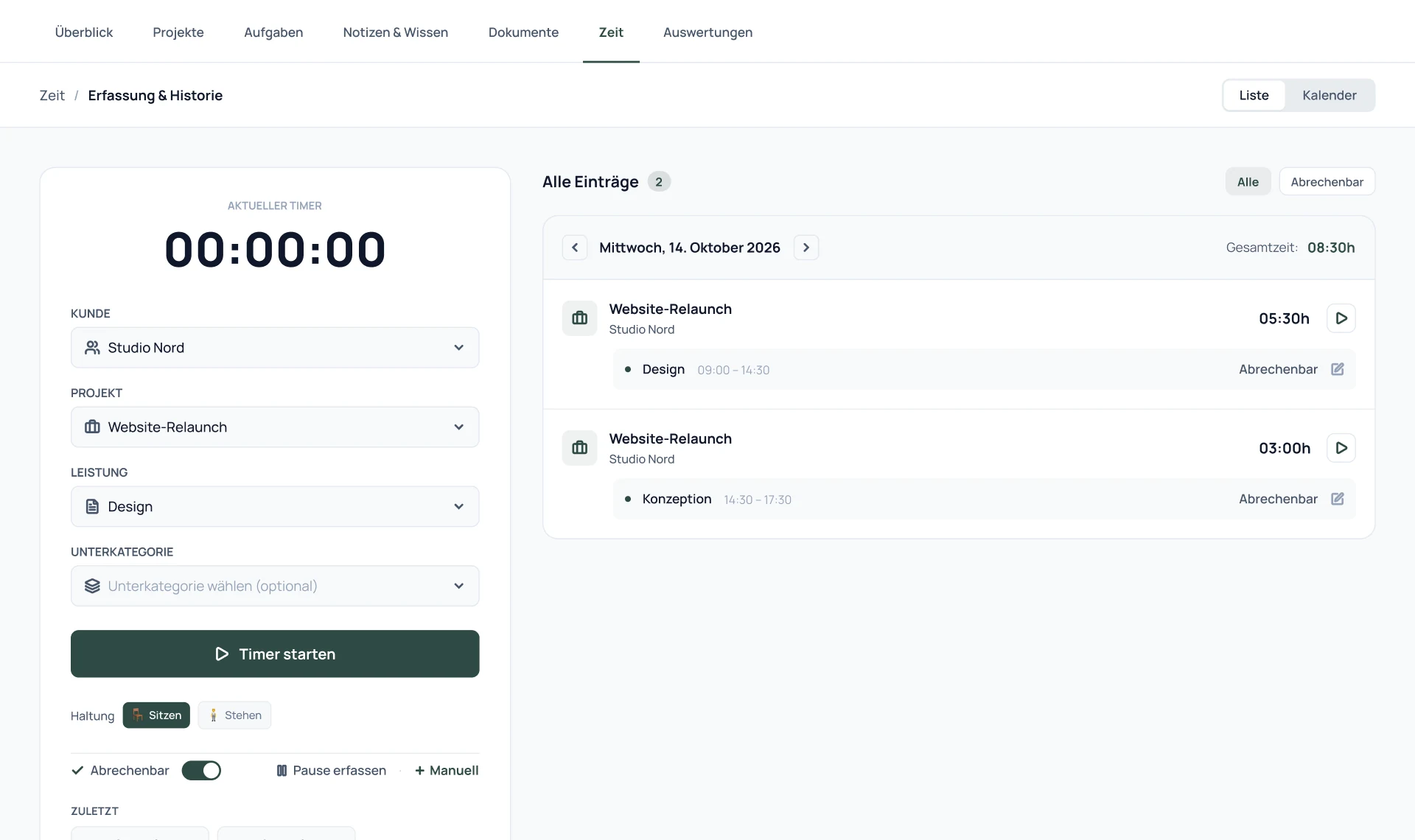Viewport: 1415px width, 840px height.
Task: Click the time range 09:00 – 14:30
Action: tap(733, 370)
